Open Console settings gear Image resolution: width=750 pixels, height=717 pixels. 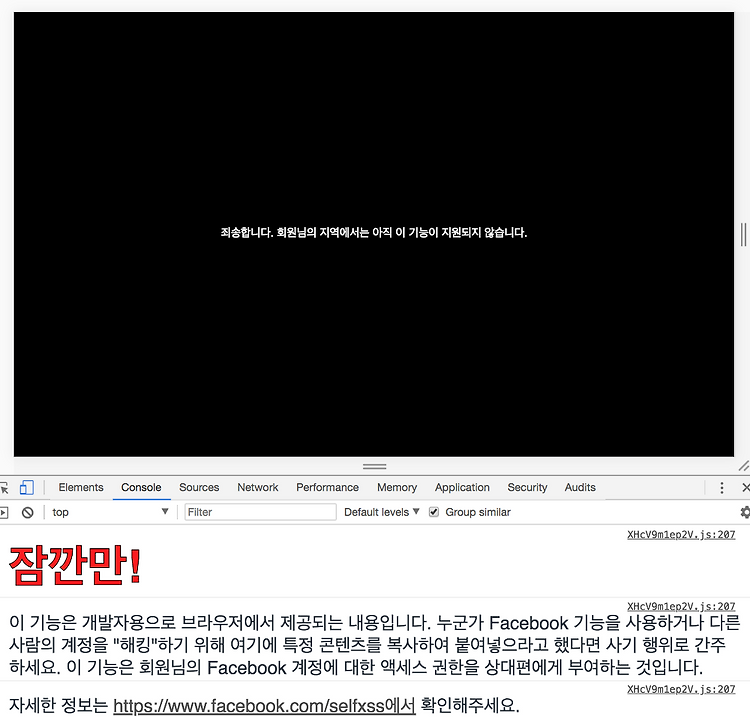[745, 512]
